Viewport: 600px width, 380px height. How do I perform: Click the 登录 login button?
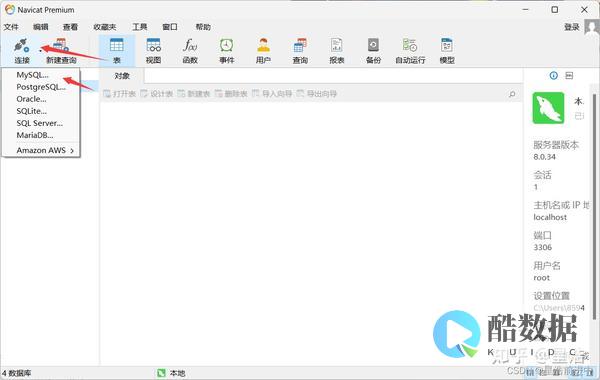(572, 27)
